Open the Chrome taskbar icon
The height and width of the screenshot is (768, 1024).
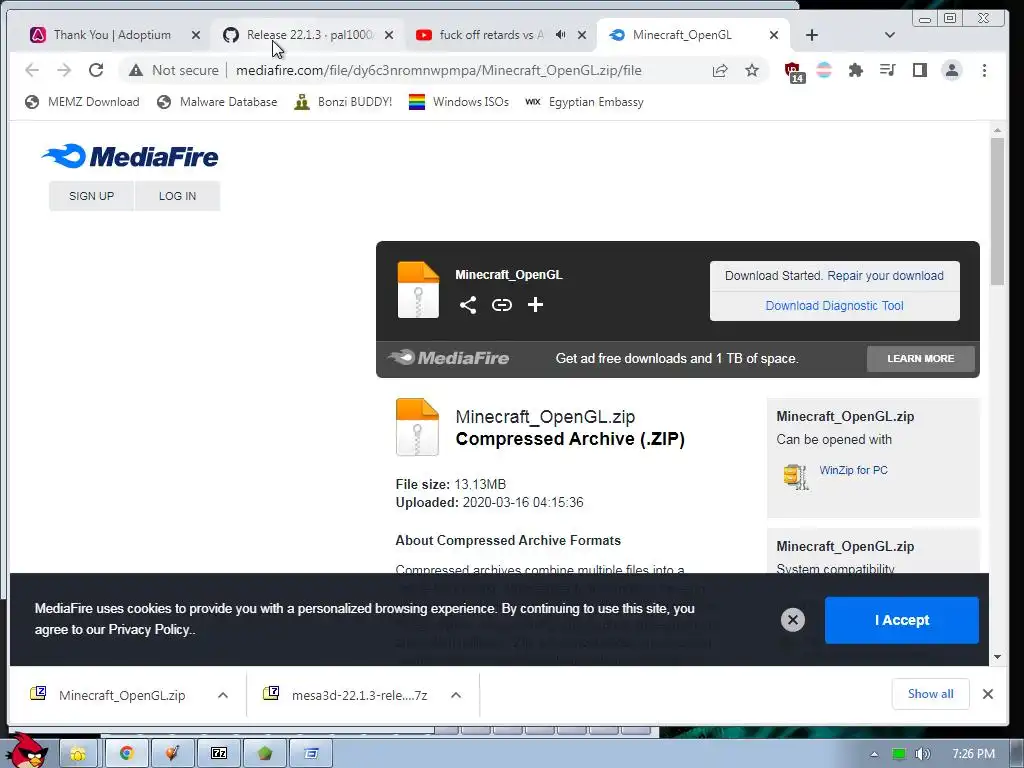point(127,753)
